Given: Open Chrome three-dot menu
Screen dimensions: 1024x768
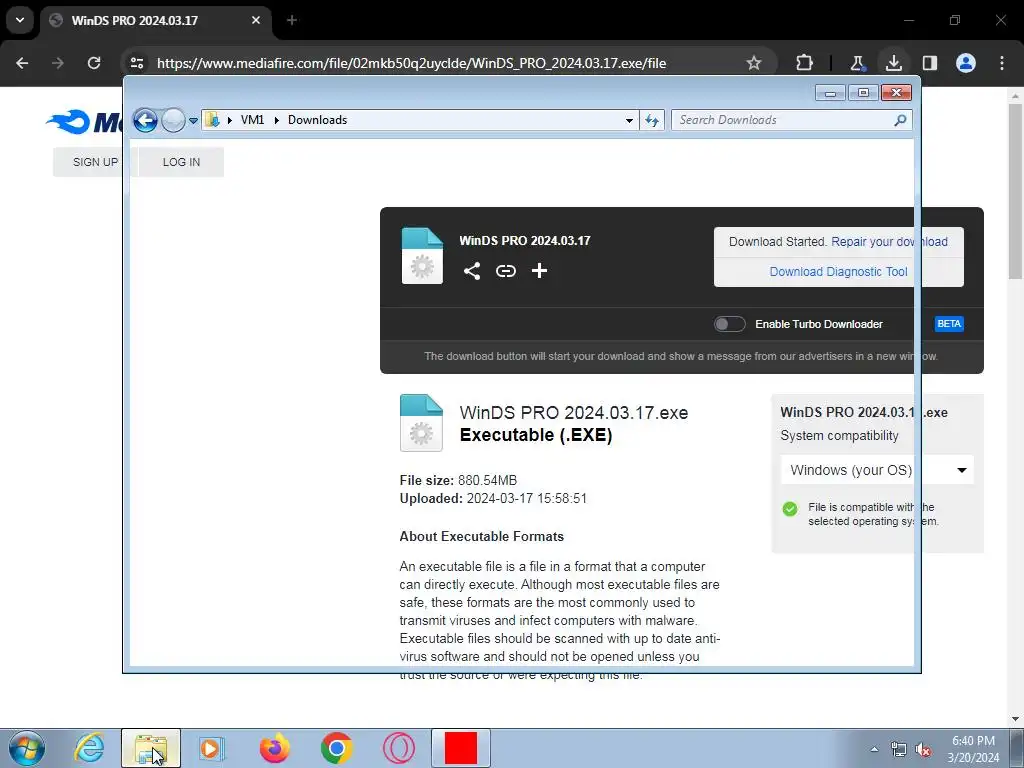Looking at the screenshot, I should pos(1002,63).
